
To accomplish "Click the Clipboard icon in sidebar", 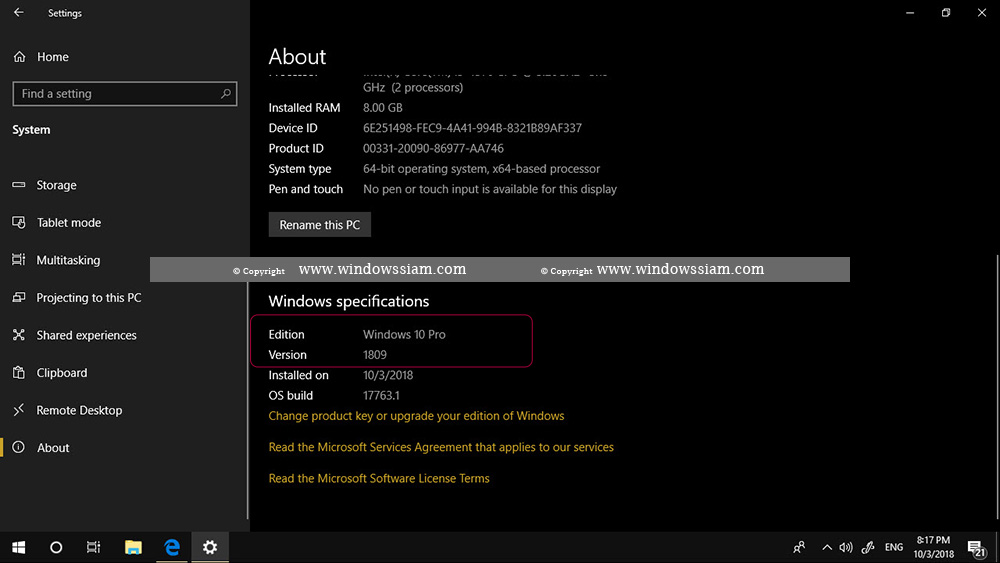I will 19,372.
